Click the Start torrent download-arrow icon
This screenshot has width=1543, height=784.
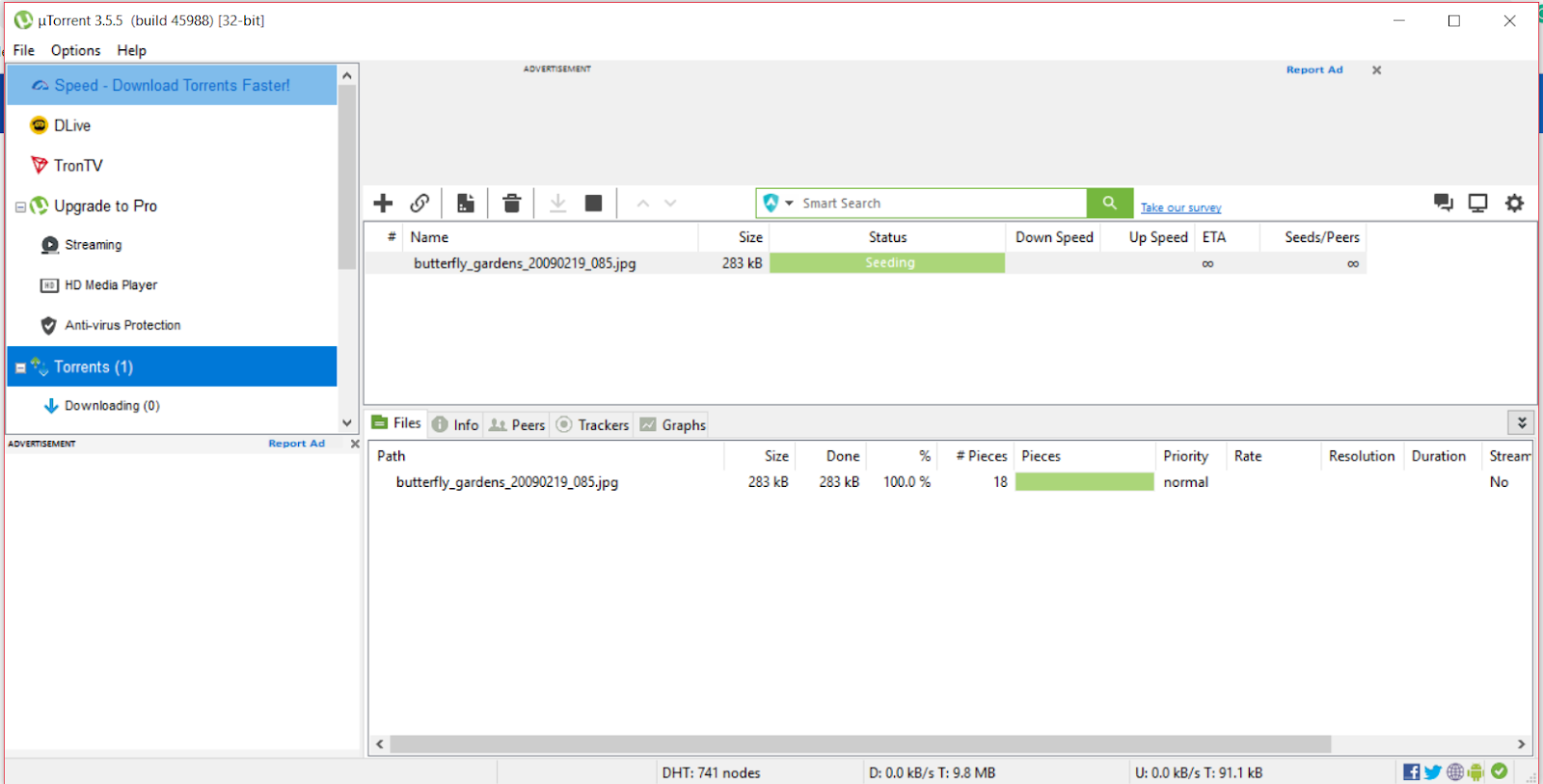[x=557, y=203]
